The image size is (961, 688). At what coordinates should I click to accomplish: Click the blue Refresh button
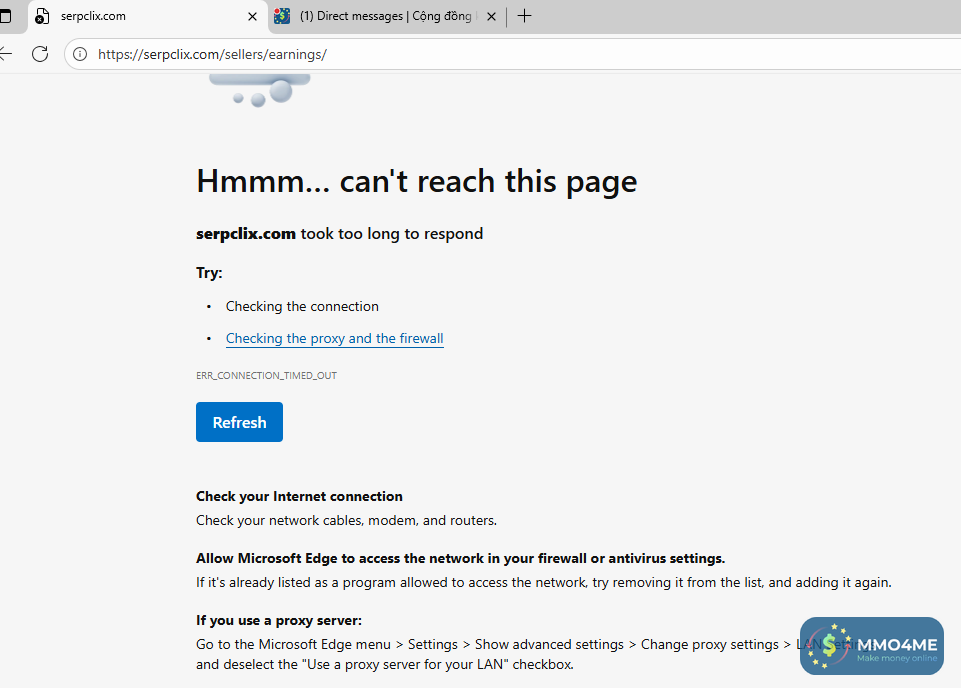[239, 422]
